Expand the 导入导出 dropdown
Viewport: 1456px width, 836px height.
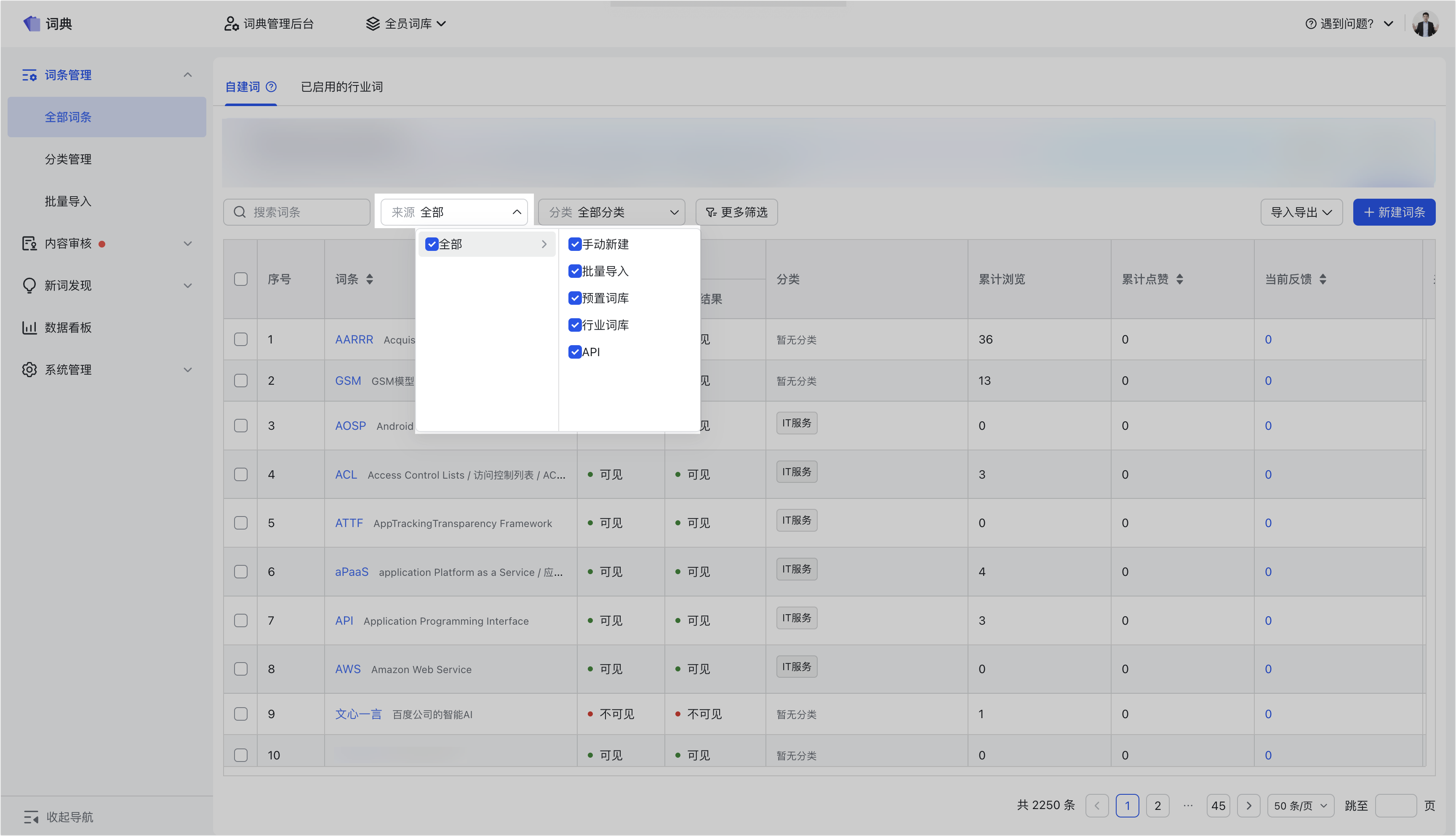click(1301, 213)
